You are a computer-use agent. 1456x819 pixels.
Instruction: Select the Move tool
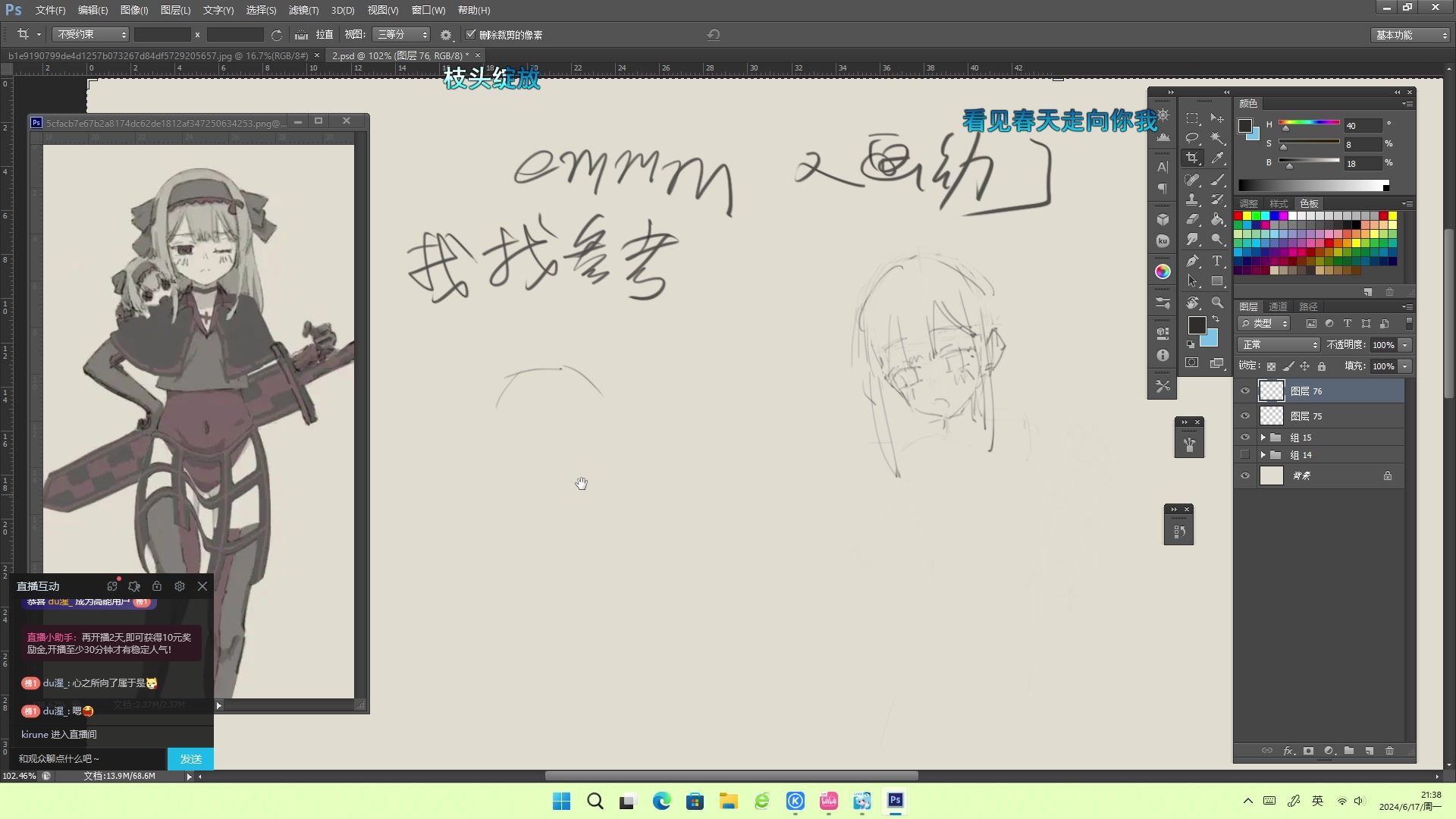coord(1217,118)
